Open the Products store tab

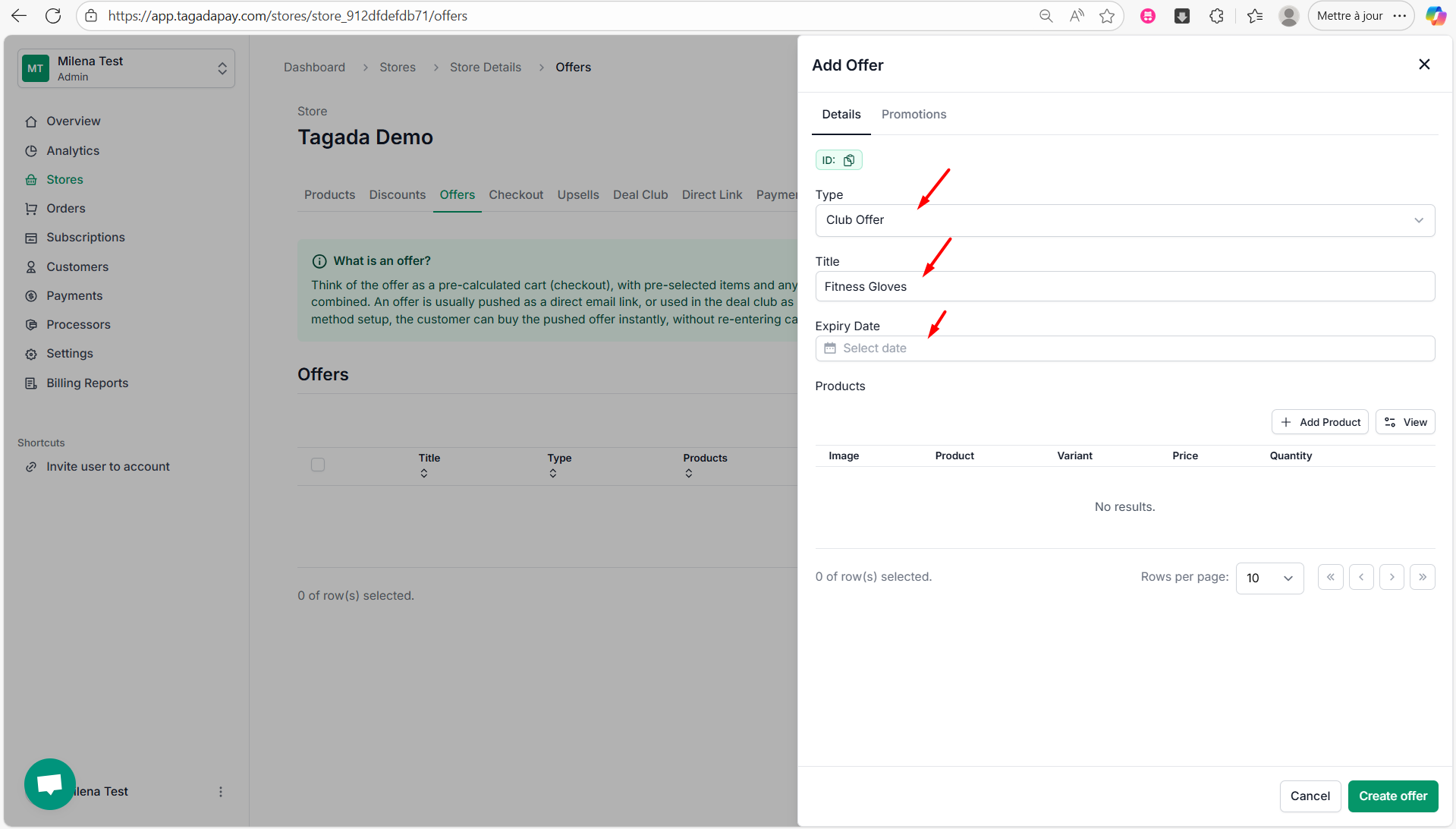329,195
